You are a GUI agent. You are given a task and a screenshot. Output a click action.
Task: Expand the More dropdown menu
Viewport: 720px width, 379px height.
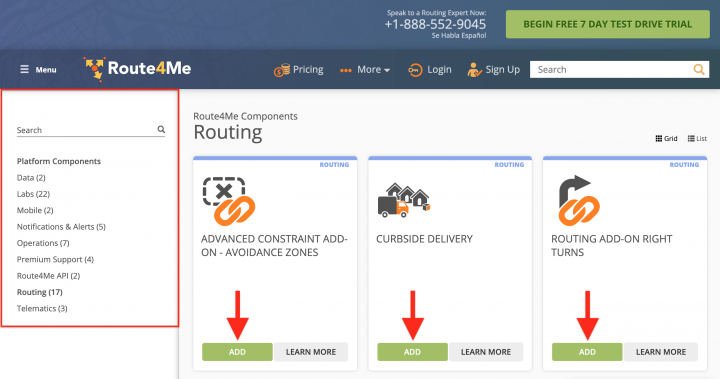[x=373, y=70]
